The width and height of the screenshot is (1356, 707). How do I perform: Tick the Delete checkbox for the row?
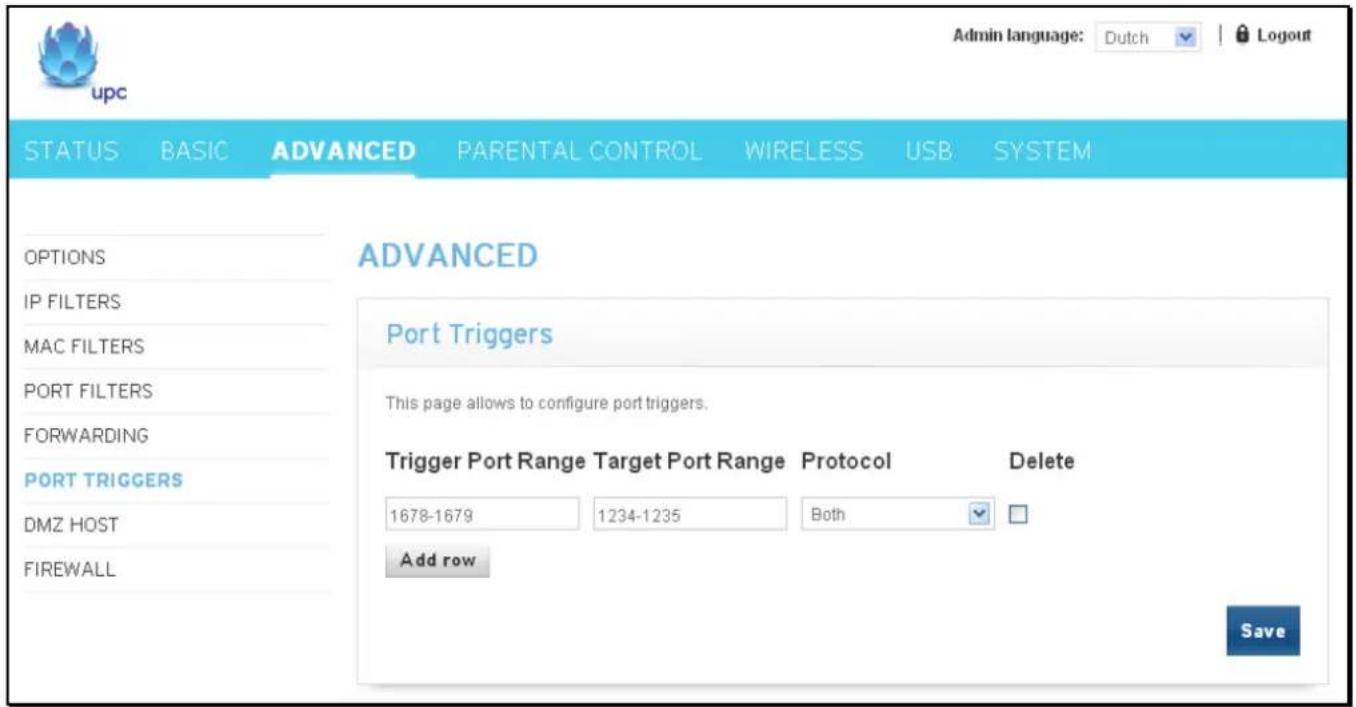[1018, 514]
